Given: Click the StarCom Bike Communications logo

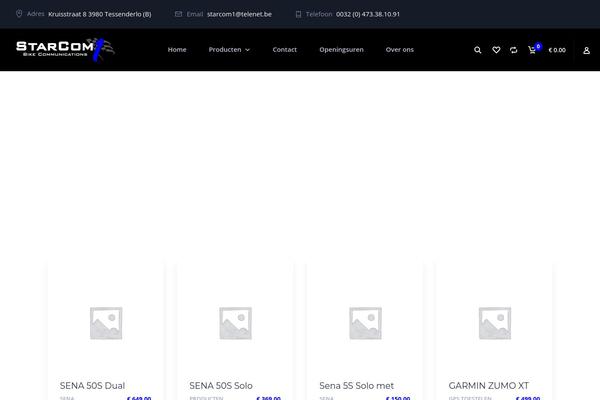Looking at the screenshot, I should (65, 50).
